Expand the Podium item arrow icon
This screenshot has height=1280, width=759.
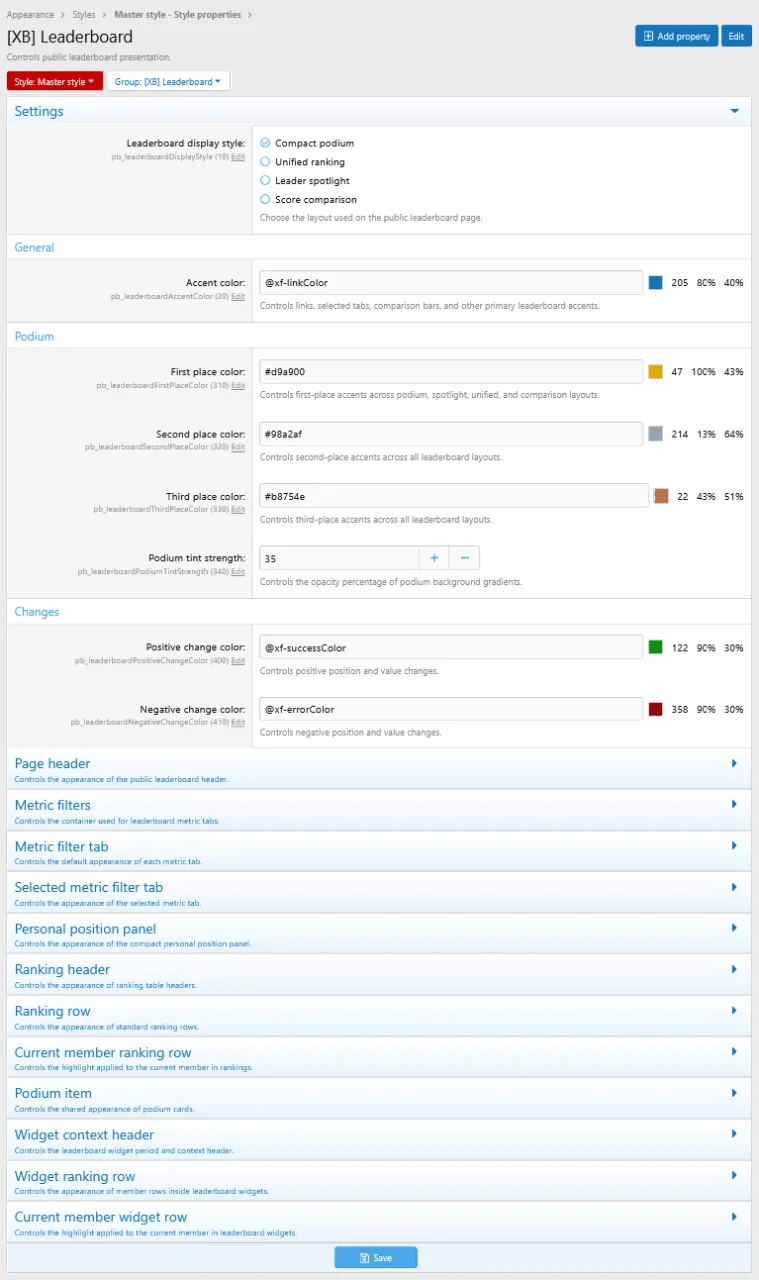point(734,1093)
